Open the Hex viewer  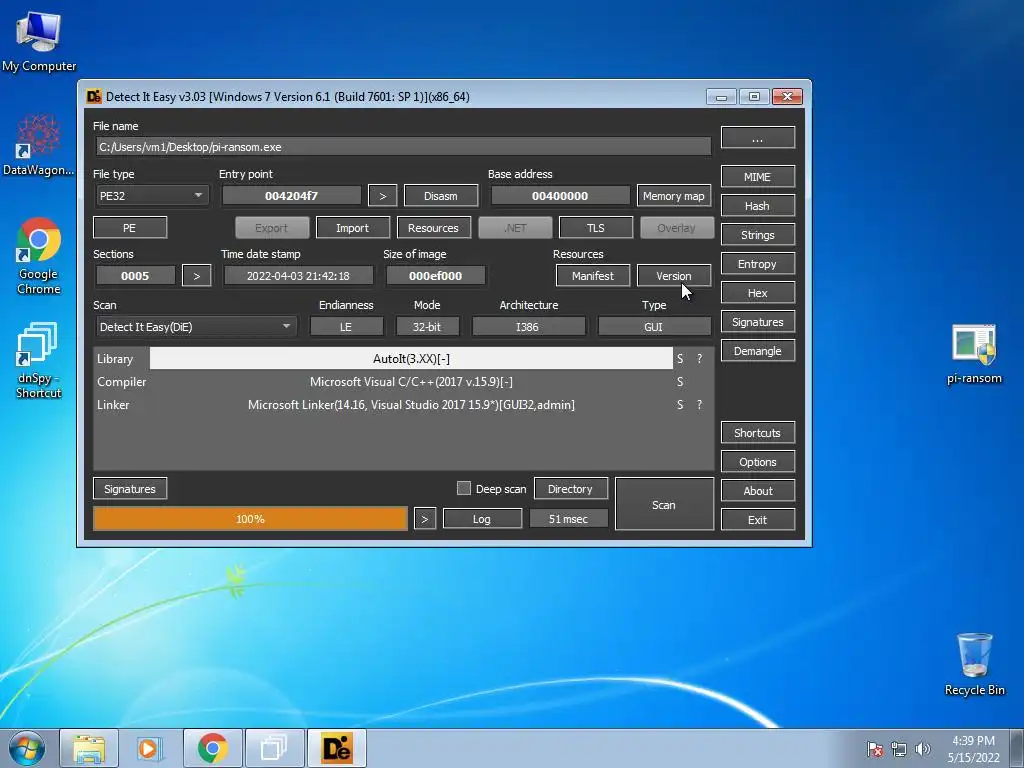pyautogui.click(x=758, y=293)
